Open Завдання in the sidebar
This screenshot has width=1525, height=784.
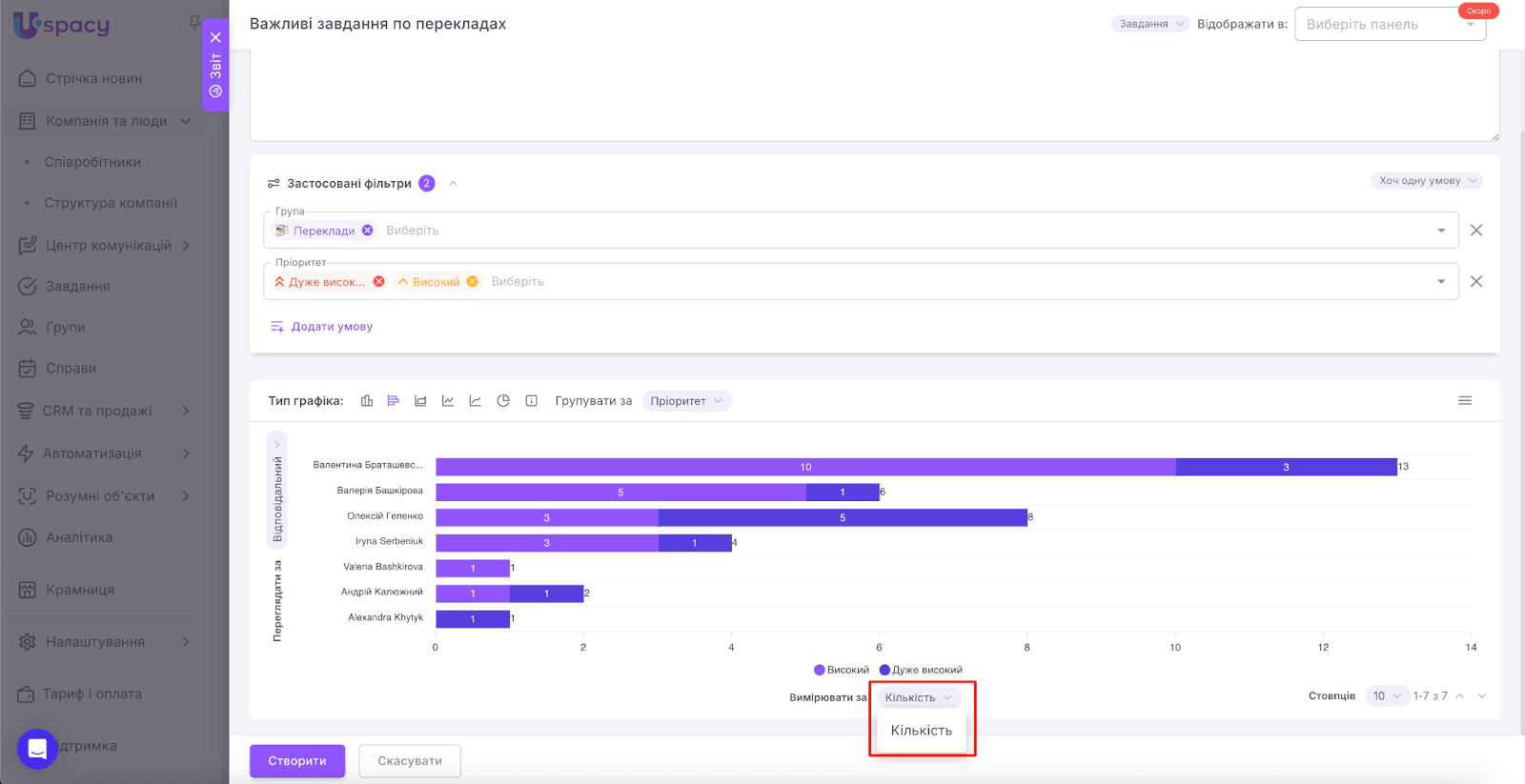(77, 287)
